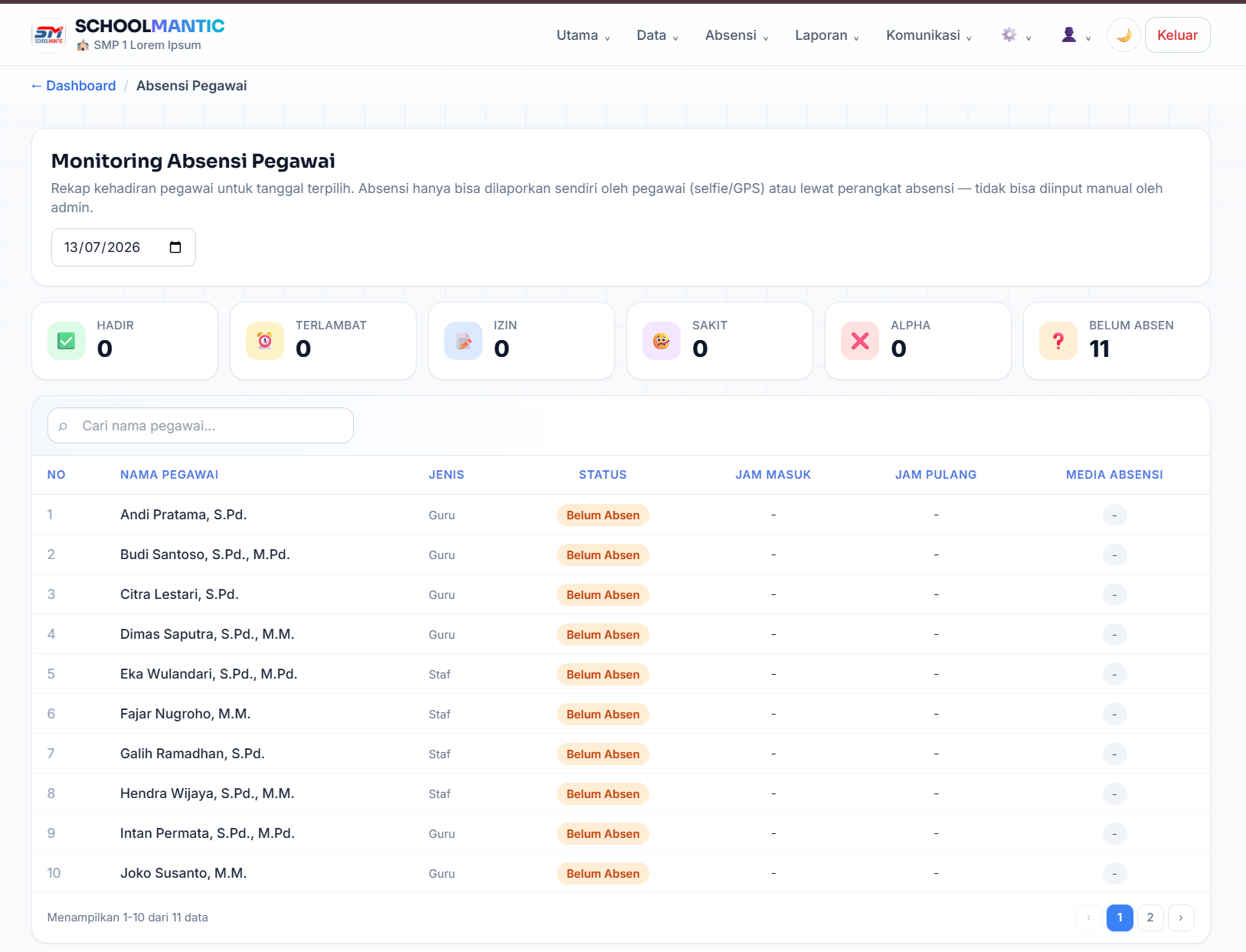1246x952 pixels.
Task: Click the Sakit sick face icon
Action: coord(662,341)
